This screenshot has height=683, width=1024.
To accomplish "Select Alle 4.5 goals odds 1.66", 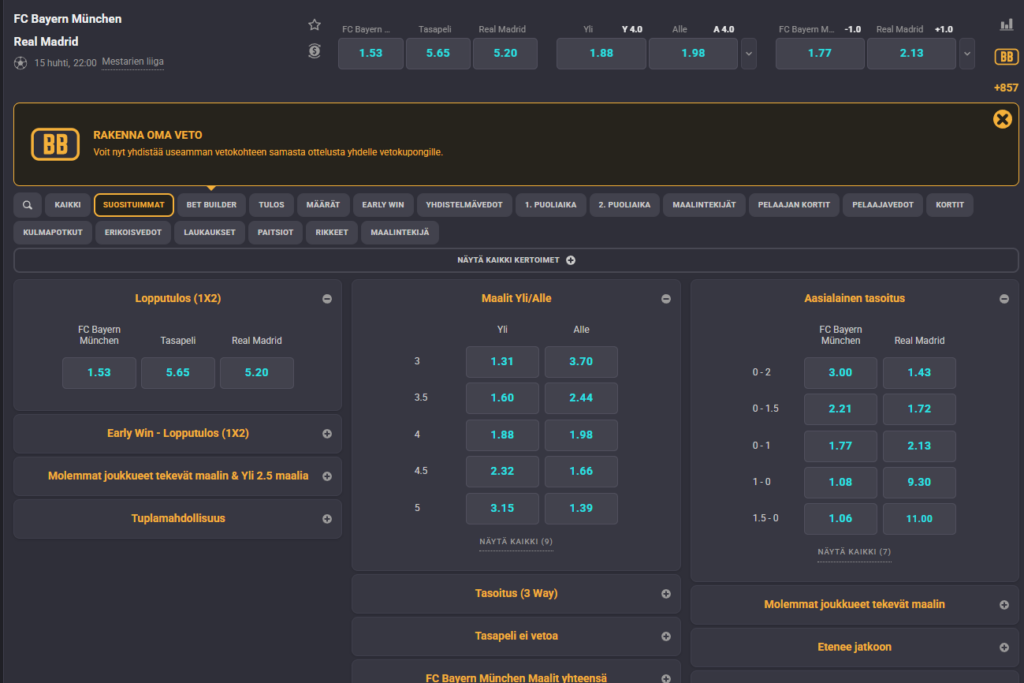I will [x=581, y=471].
